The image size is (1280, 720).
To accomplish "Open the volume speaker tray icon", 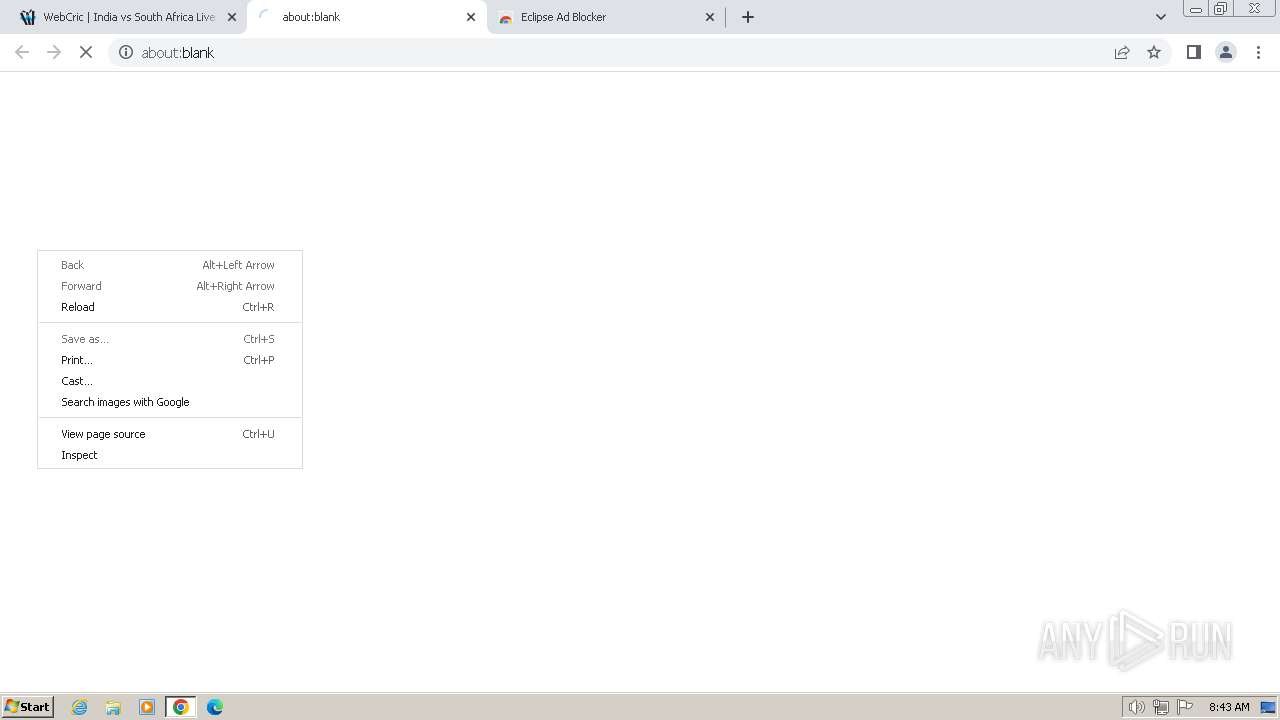I will click(1137, 707).
